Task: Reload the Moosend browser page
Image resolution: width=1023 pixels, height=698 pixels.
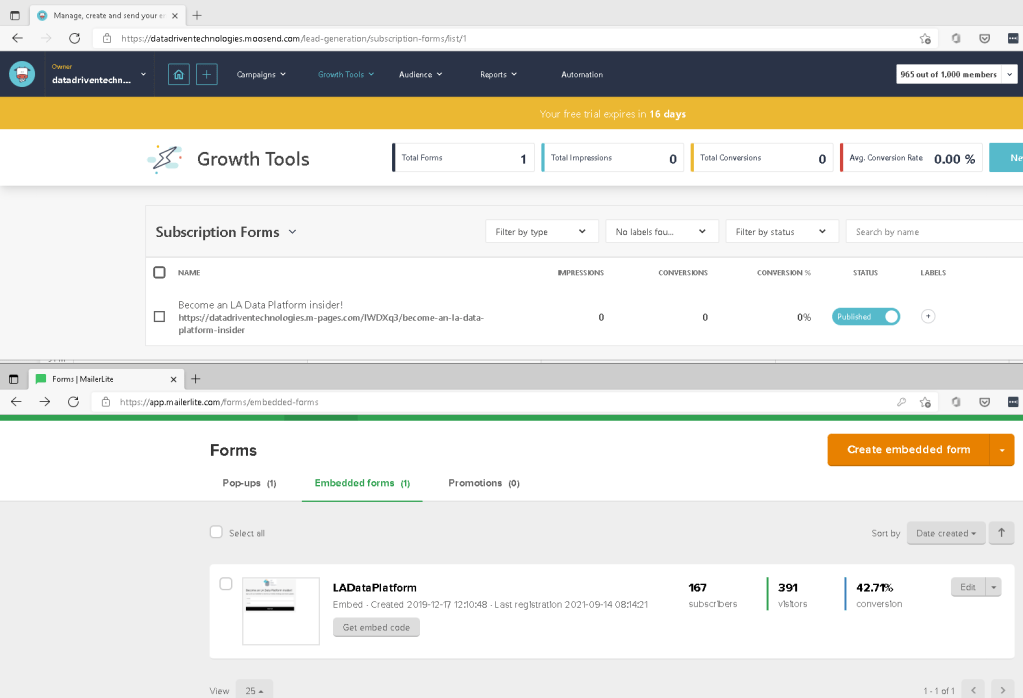Action: click(x=74, y=38)
